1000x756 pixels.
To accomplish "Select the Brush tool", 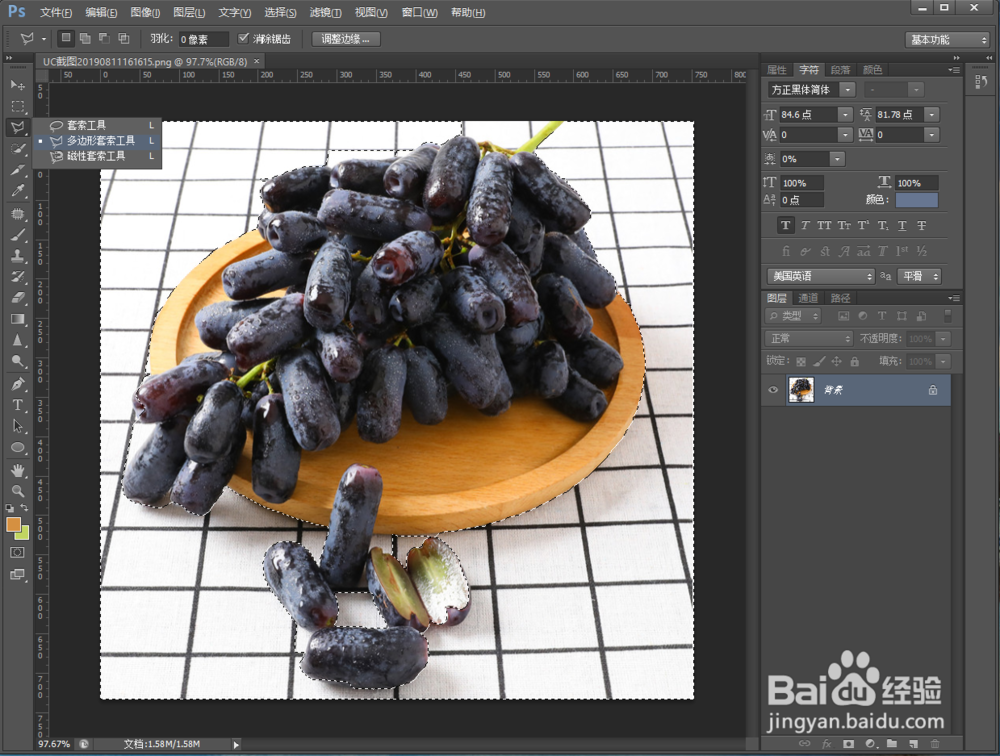I will coord(18,235).
